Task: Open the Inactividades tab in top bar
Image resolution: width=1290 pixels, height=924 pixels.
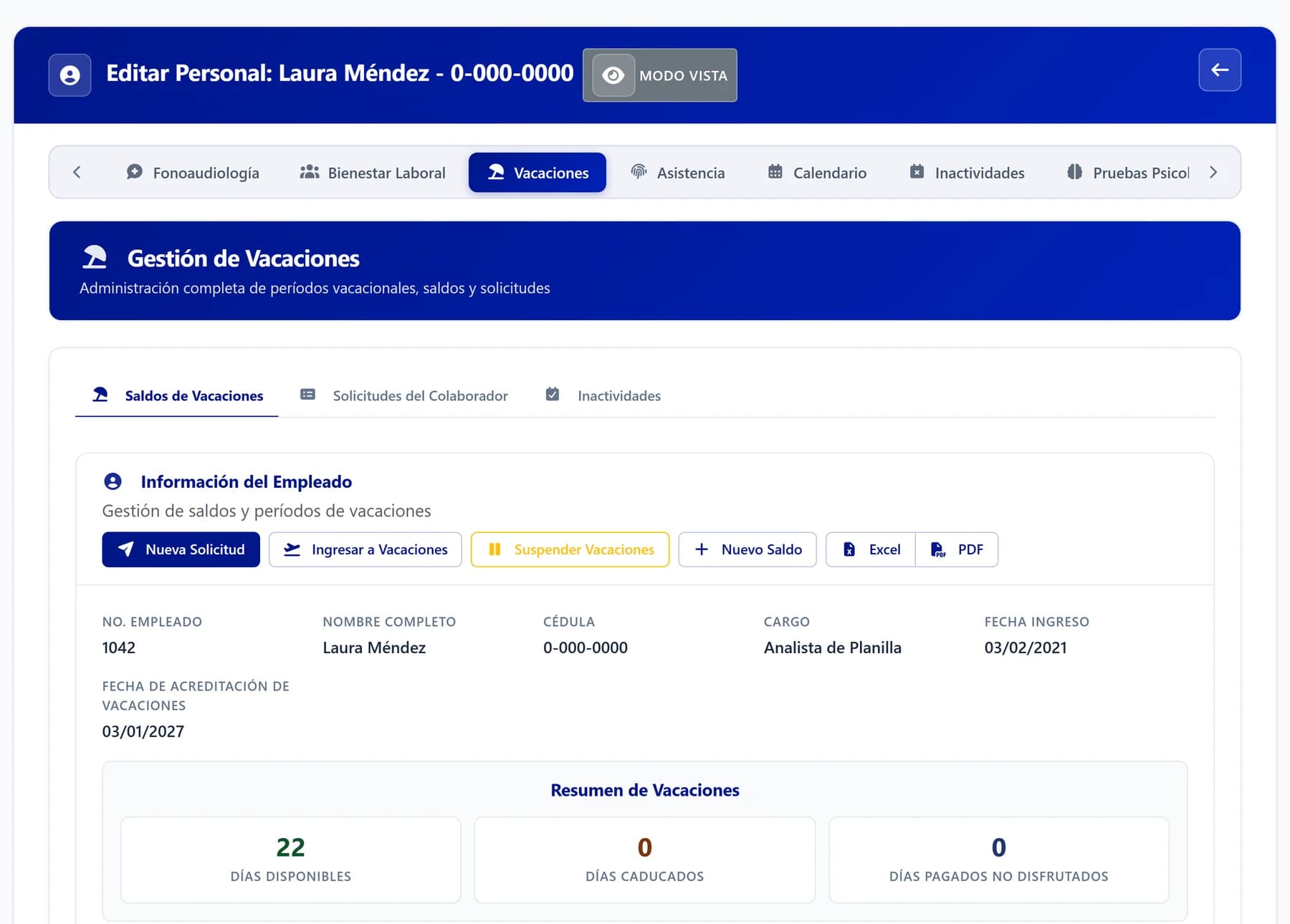Action: (x=967, y=173)
